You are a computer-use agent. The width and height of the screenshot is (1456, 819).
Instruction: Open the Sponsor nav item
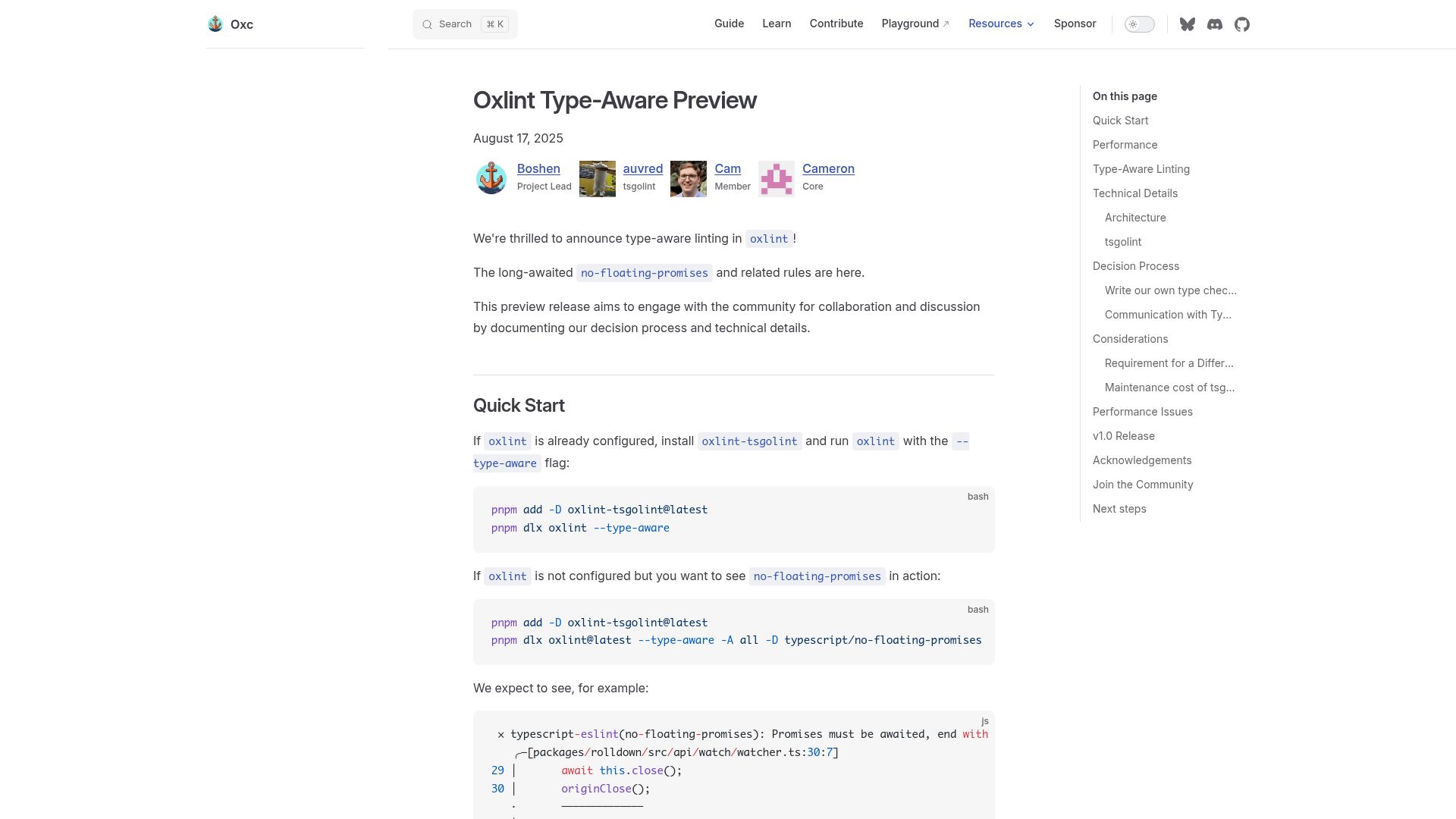pos(1075,24)
